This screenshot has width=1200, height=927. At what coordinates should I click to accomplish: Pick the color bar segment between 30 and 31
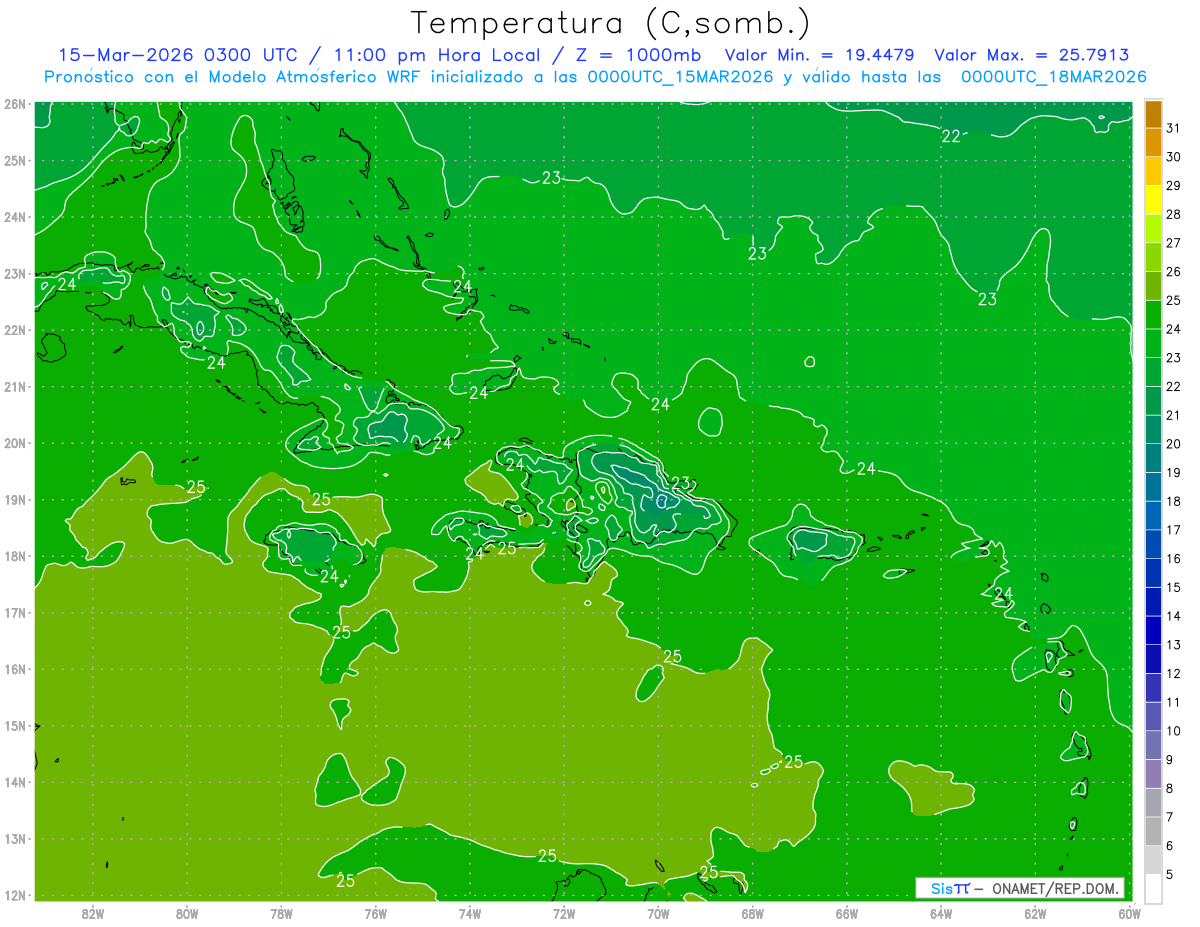coord(1153,142)
